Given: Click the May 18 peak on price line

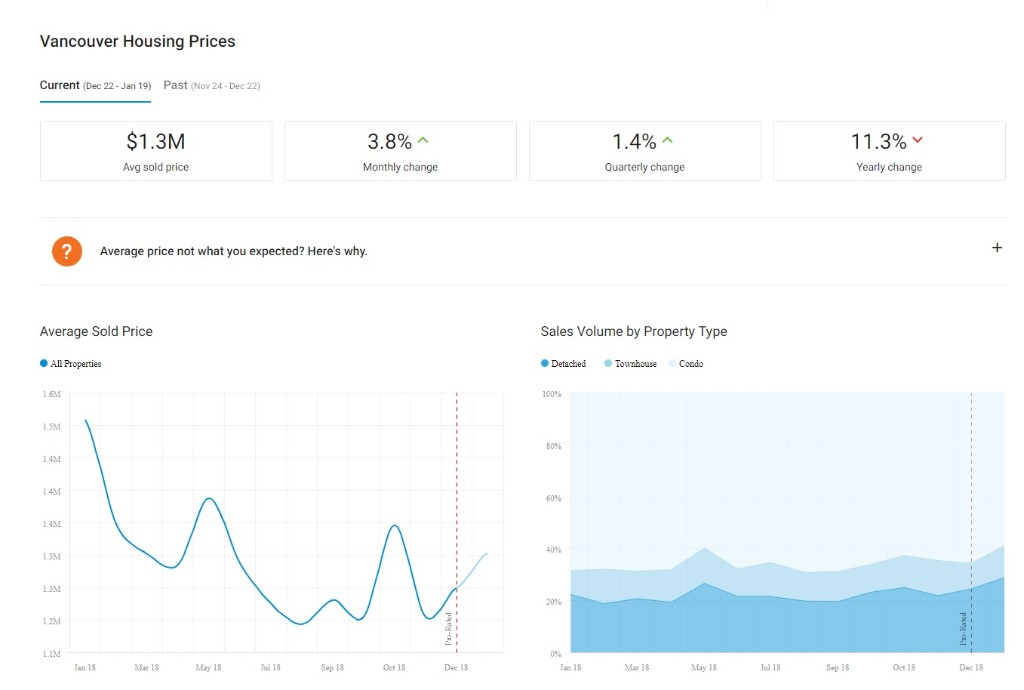Looking at the screenshot, I should (209, 498).
